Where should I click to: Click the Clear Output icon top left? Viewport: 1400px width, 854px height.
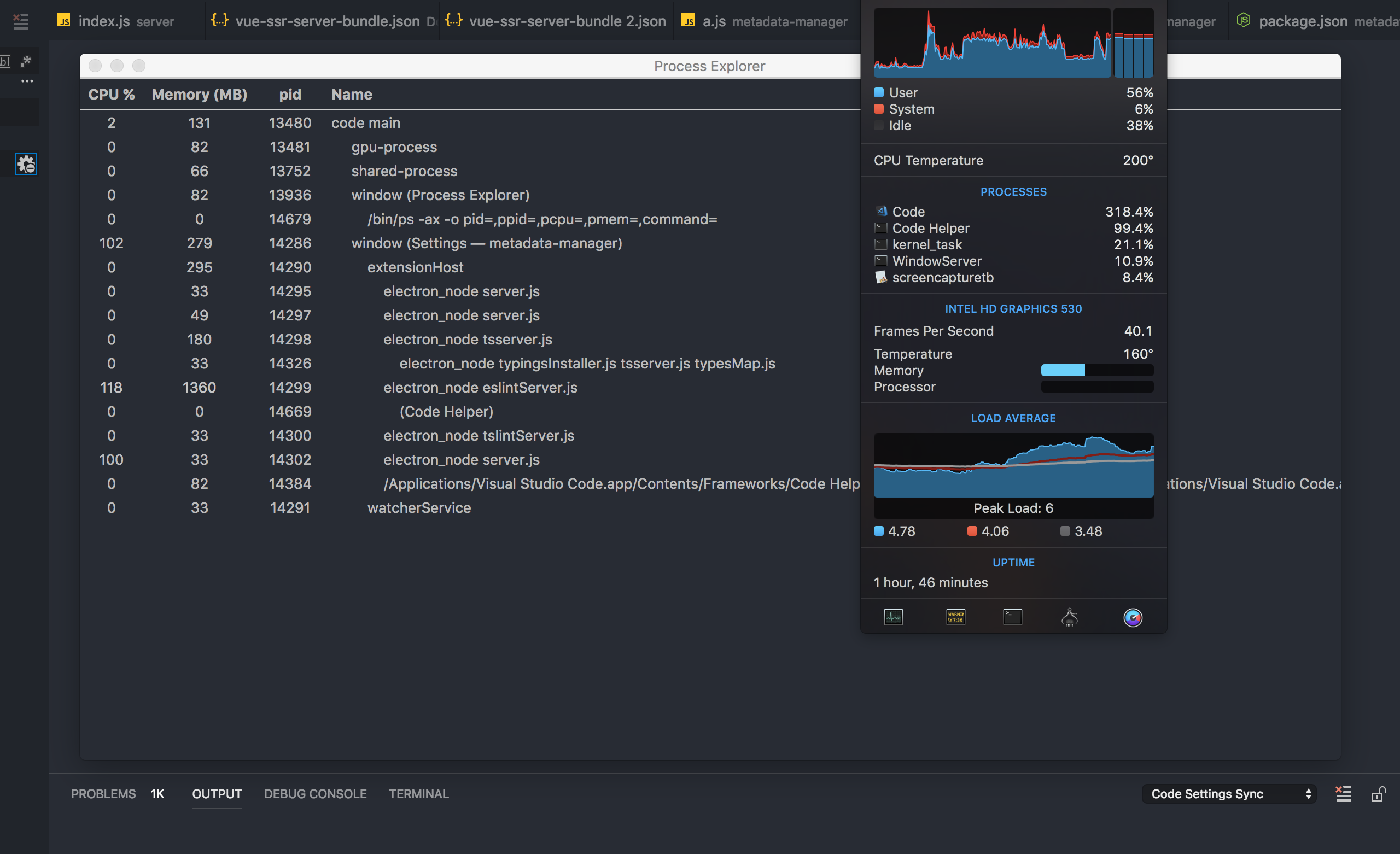tap(21, 21)
